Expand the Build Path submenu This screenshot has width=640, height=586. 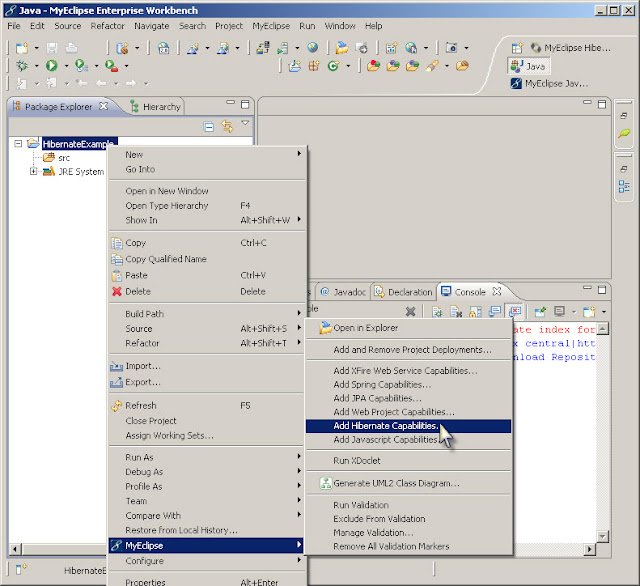pyautogui.click(x=207, y=314)
